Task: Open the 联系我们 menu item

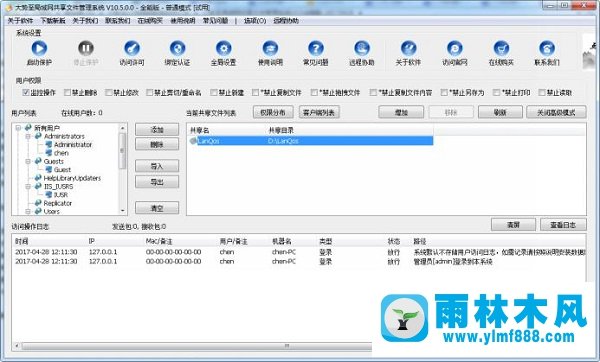Action: coord(118,21)
